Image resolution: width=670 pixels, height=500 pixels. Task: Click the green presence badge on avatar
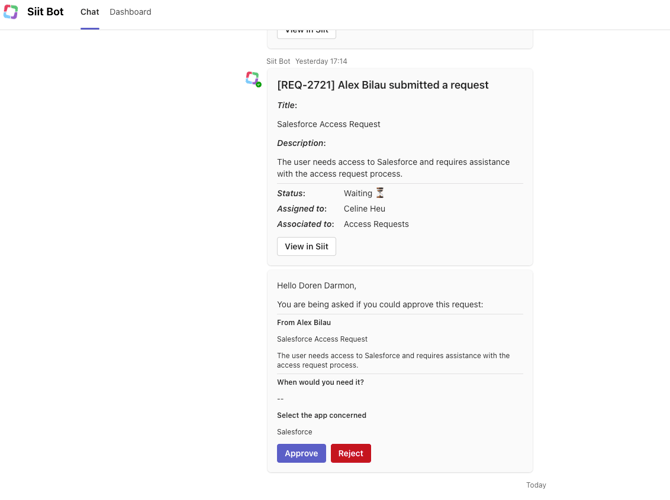(258, 84)
